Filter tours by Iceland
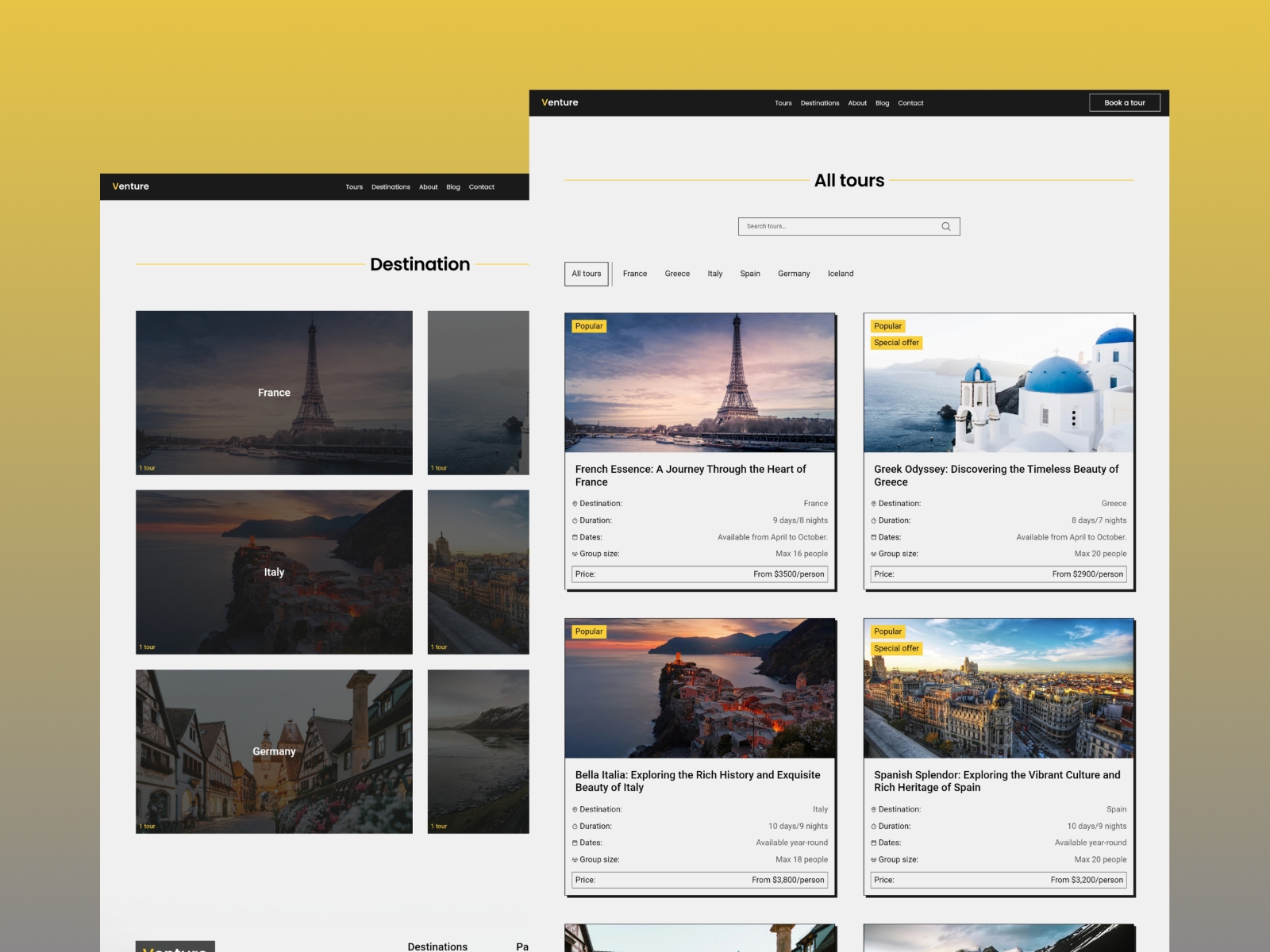Screen dimensions: 1270x952 coord(841,274)
